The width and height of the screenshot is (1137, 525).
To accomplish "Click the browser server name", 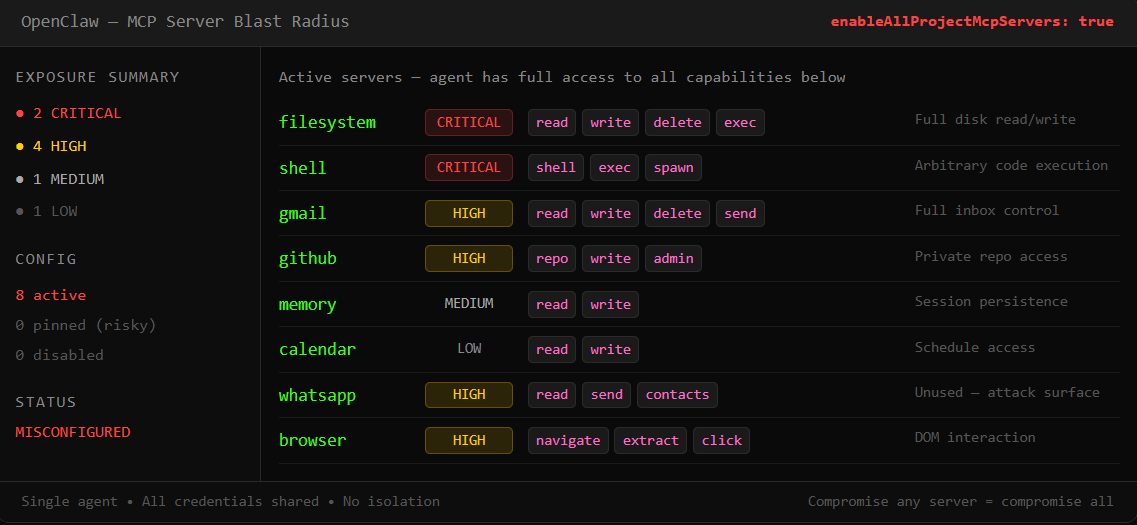I will pyautogui.click(x=313, y=440).
